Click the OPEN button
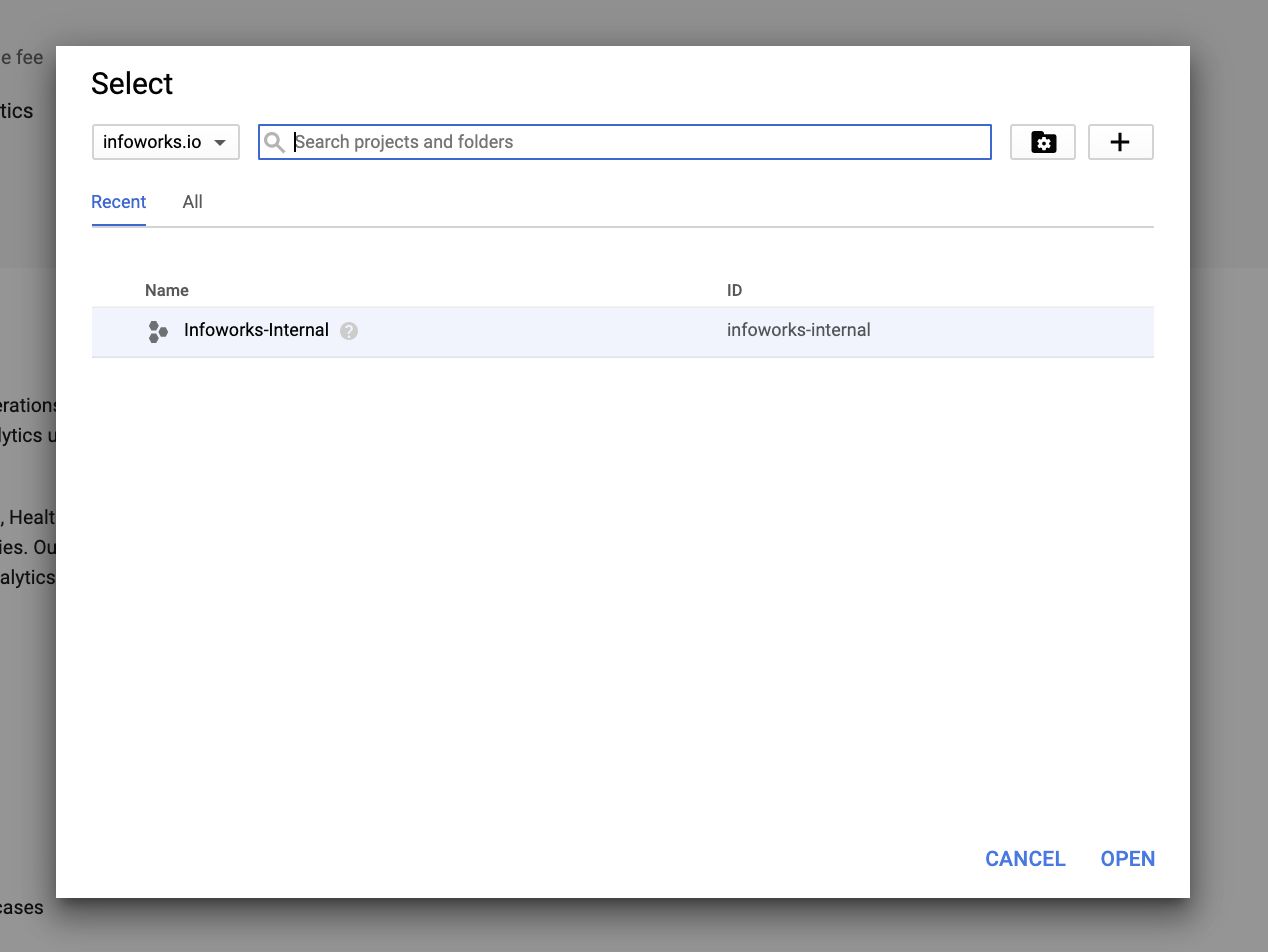 tap(1128, 859)
